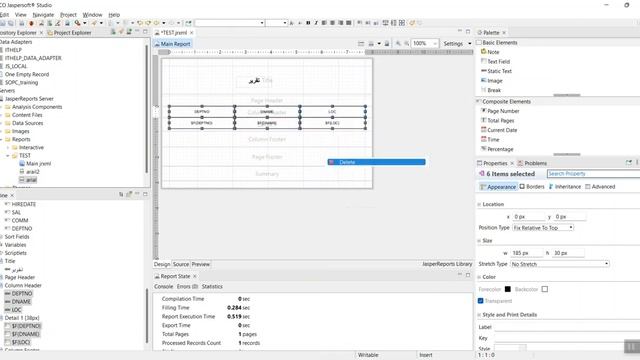This screenshot has height=360, width=640.
Task: Collapse the Size section in Properties
Action: point(479,241)
